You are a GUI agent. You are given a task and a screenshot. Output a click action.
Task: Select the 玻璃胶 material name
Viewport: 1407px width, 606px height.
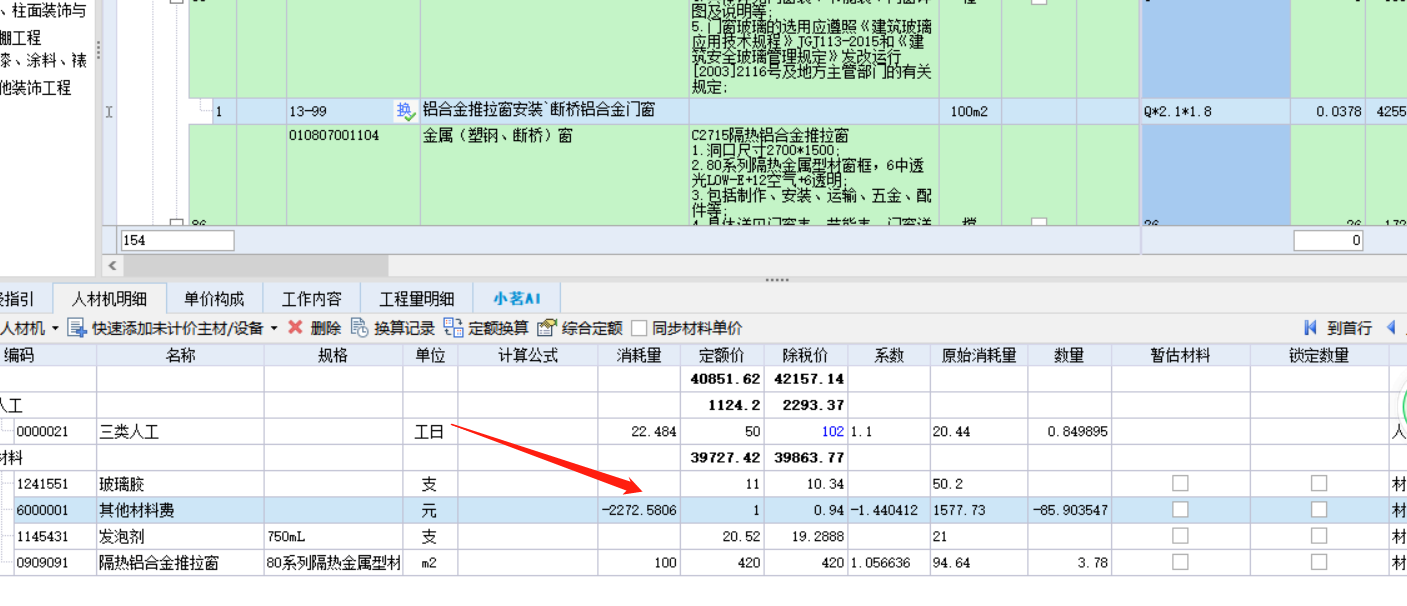pyautogui.click(x=121, y=484)
